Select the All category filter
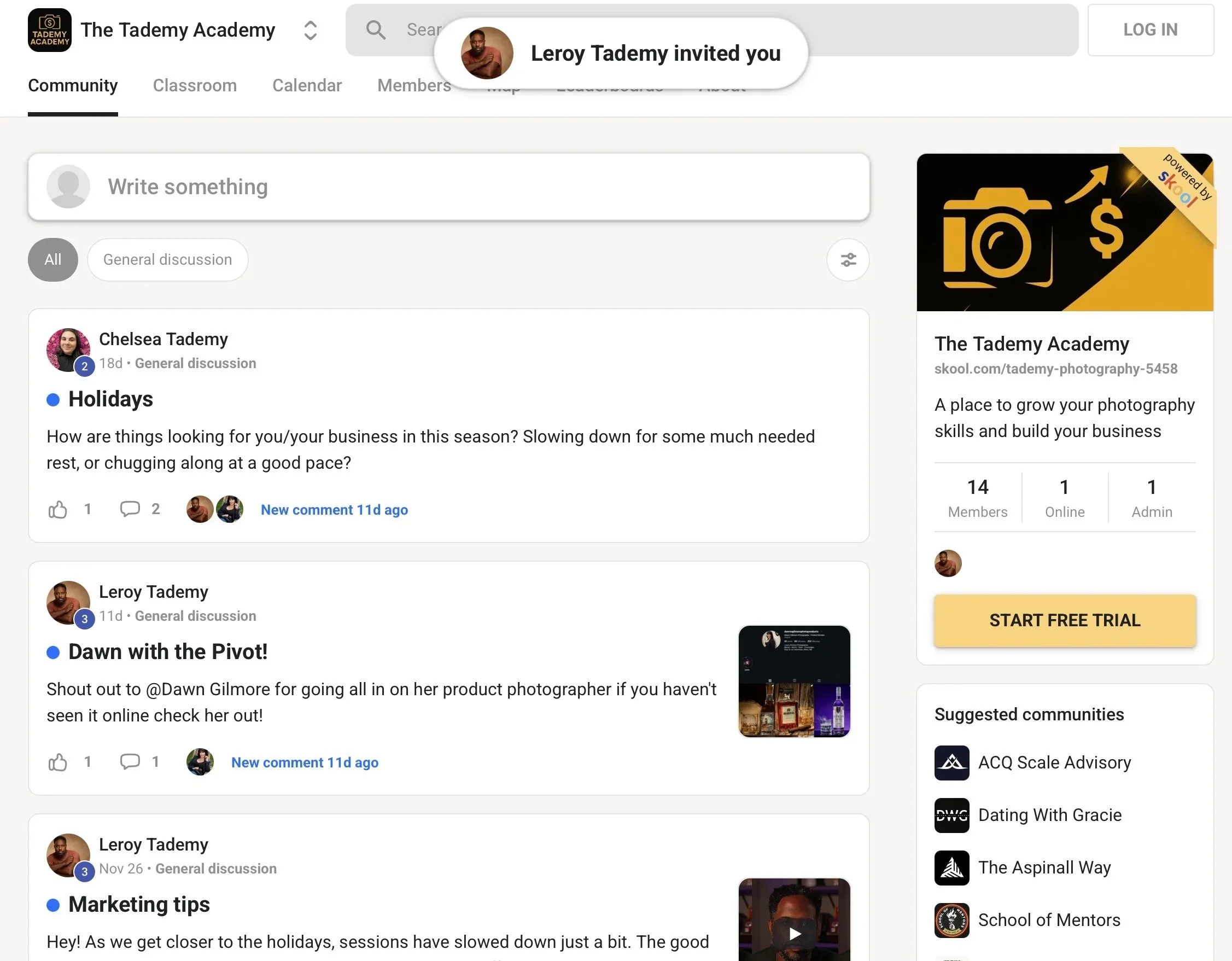The height and width of the screenshot is (961, 1232). pyautogui.click(x=52, y=260)
